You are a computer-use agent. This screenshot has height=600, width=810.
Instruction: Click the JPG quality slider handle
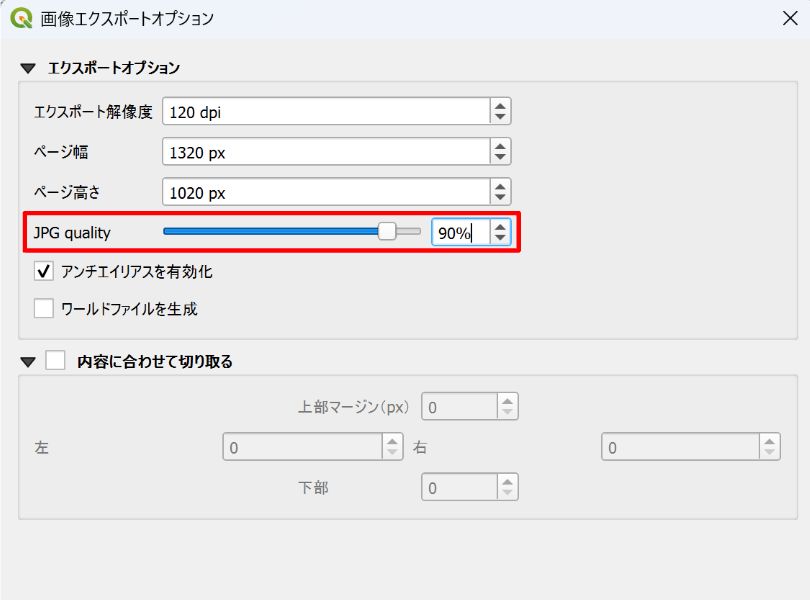click(386, 232)
